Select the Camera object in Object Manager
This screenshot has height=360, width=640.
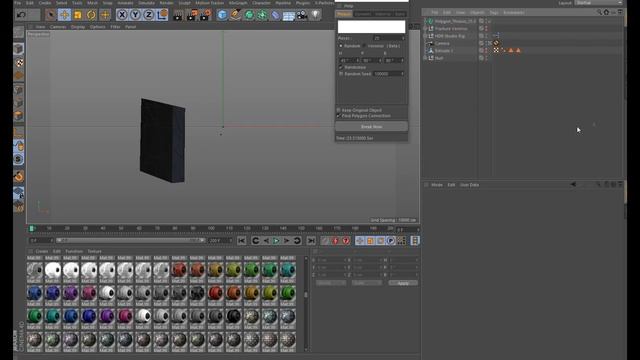click(442, 43)
